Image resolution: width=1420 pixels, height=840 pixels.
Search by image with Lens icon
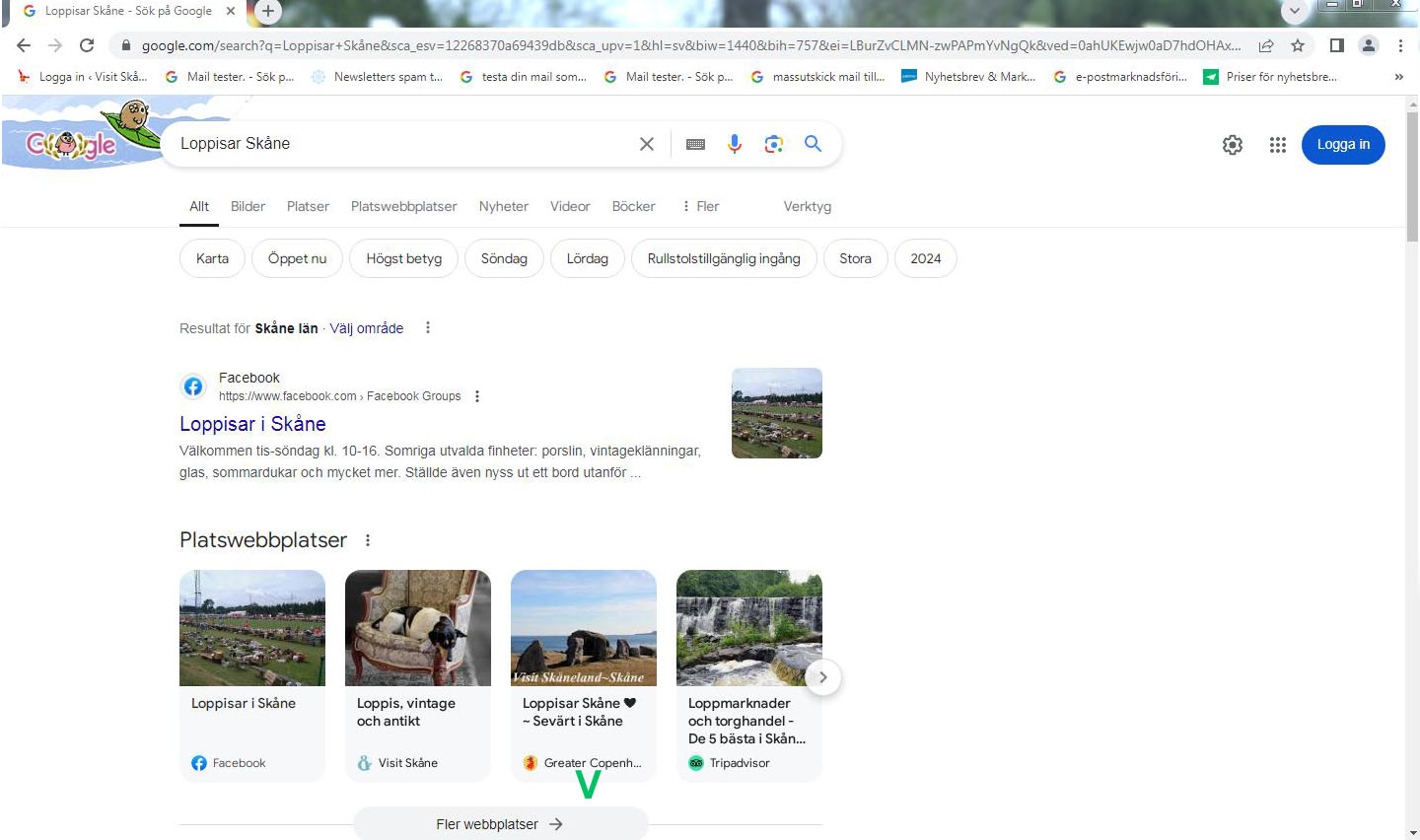pyautogui.click(x=774, y=144)
